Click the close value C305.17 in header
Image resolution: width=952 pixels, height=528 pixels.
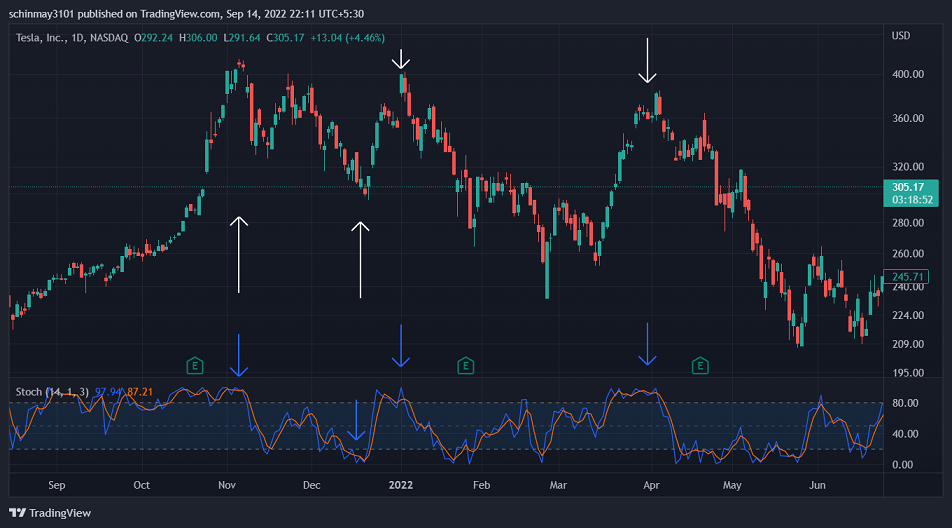coord(285,38)
